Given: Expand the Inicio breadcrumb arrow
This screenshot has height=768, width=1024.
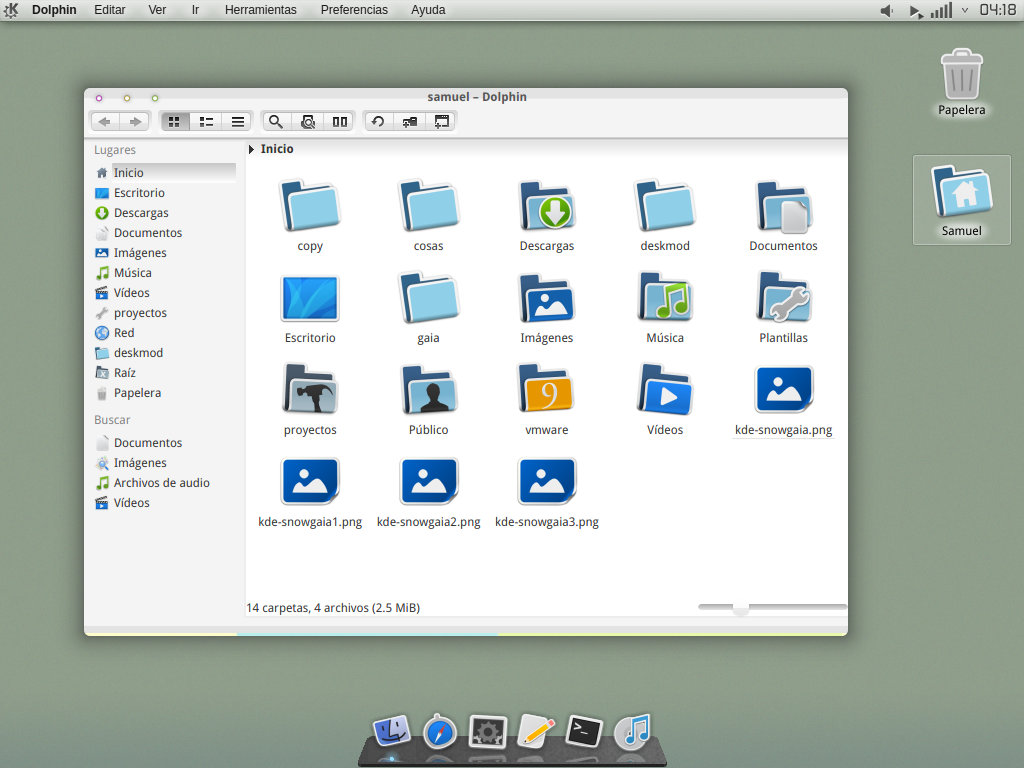Looking at the screenshot, I should [251, 150].
